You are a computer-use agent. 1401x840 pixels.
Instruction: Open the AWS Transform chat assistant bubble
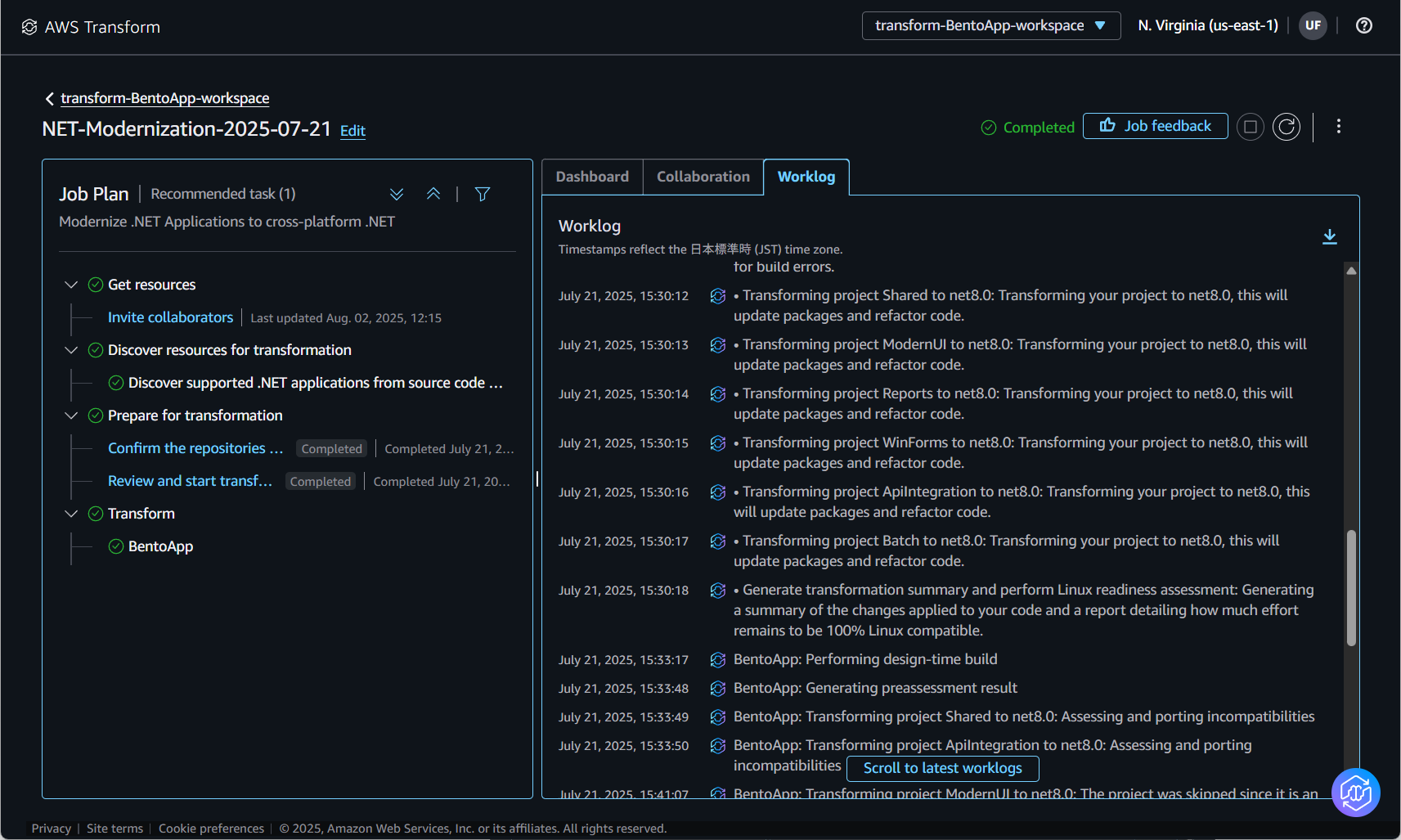[x=1355, y=792]
